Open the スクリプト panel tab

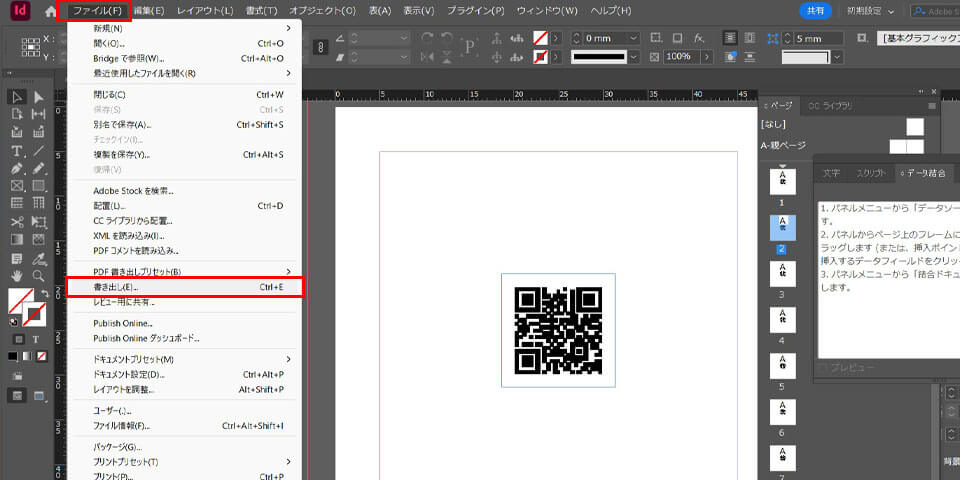tap(871, 173)
